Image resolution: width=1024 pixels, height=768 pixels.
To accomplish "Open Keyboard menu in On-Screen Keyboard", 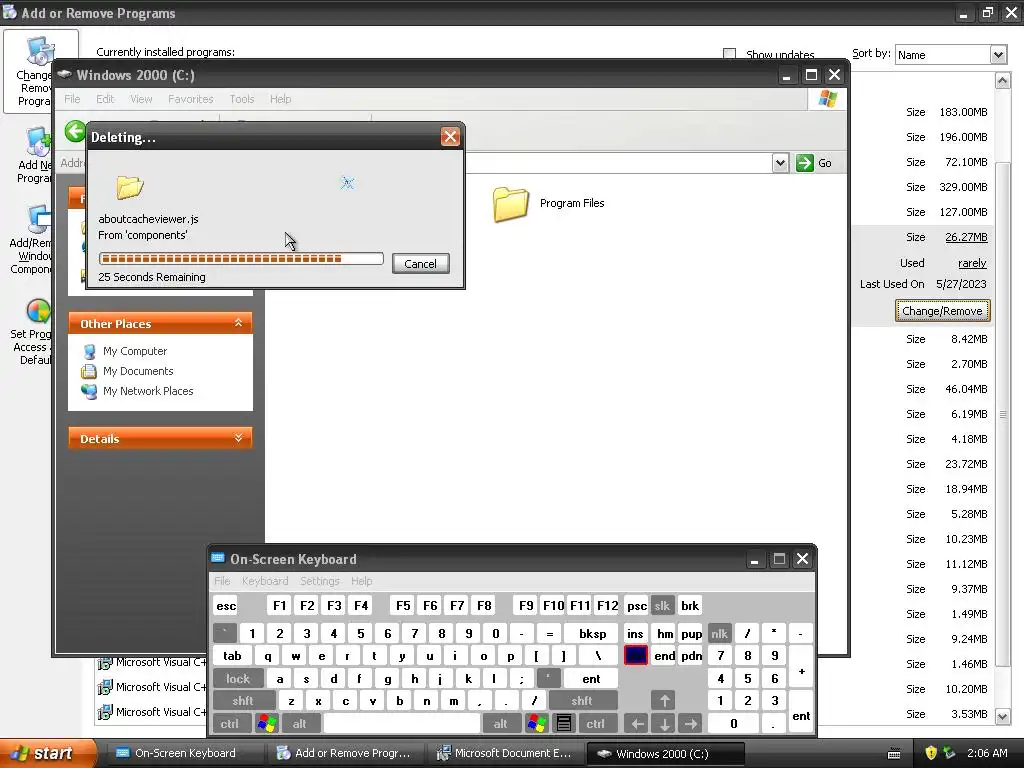I will click(264, 581).
